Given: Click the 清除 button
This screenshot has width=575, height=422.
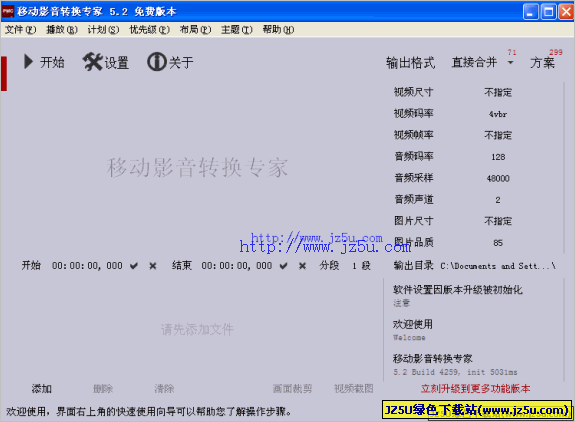Looking at the screenshot, I should tap(164, 389).
